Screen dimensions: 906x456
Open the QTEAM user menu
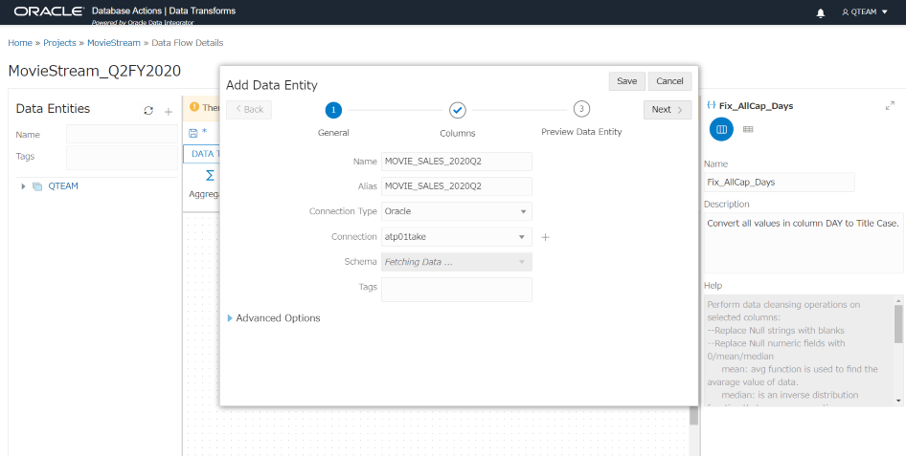click(x=865, y=12)
